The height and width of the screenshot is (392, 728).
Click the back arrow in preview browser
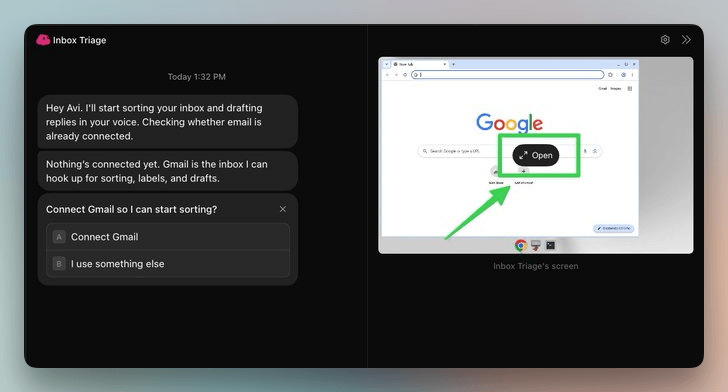(387, 74)
